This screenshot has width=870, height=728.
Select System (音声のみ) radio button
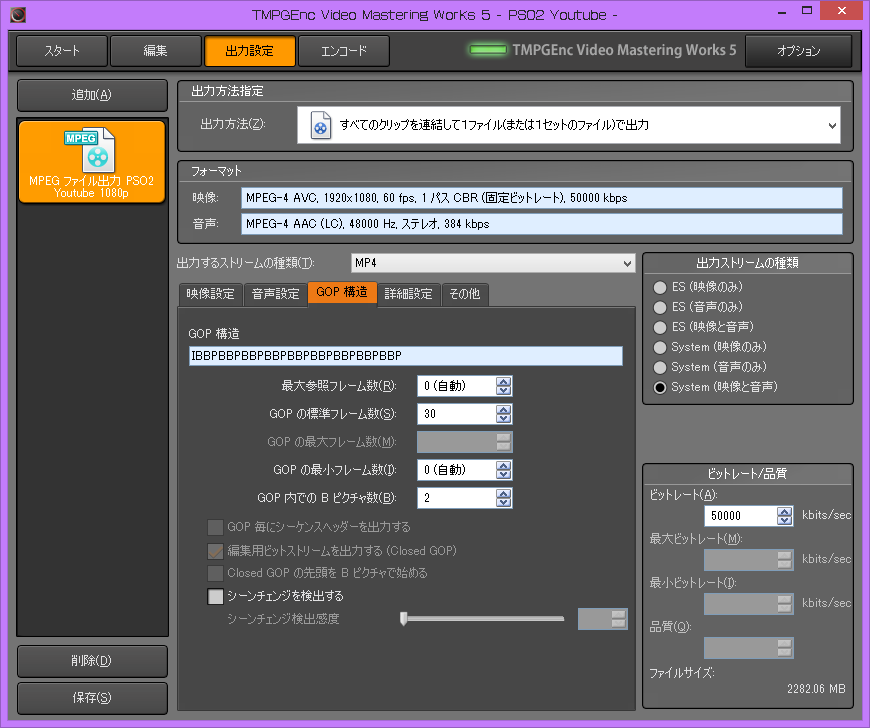660,367
